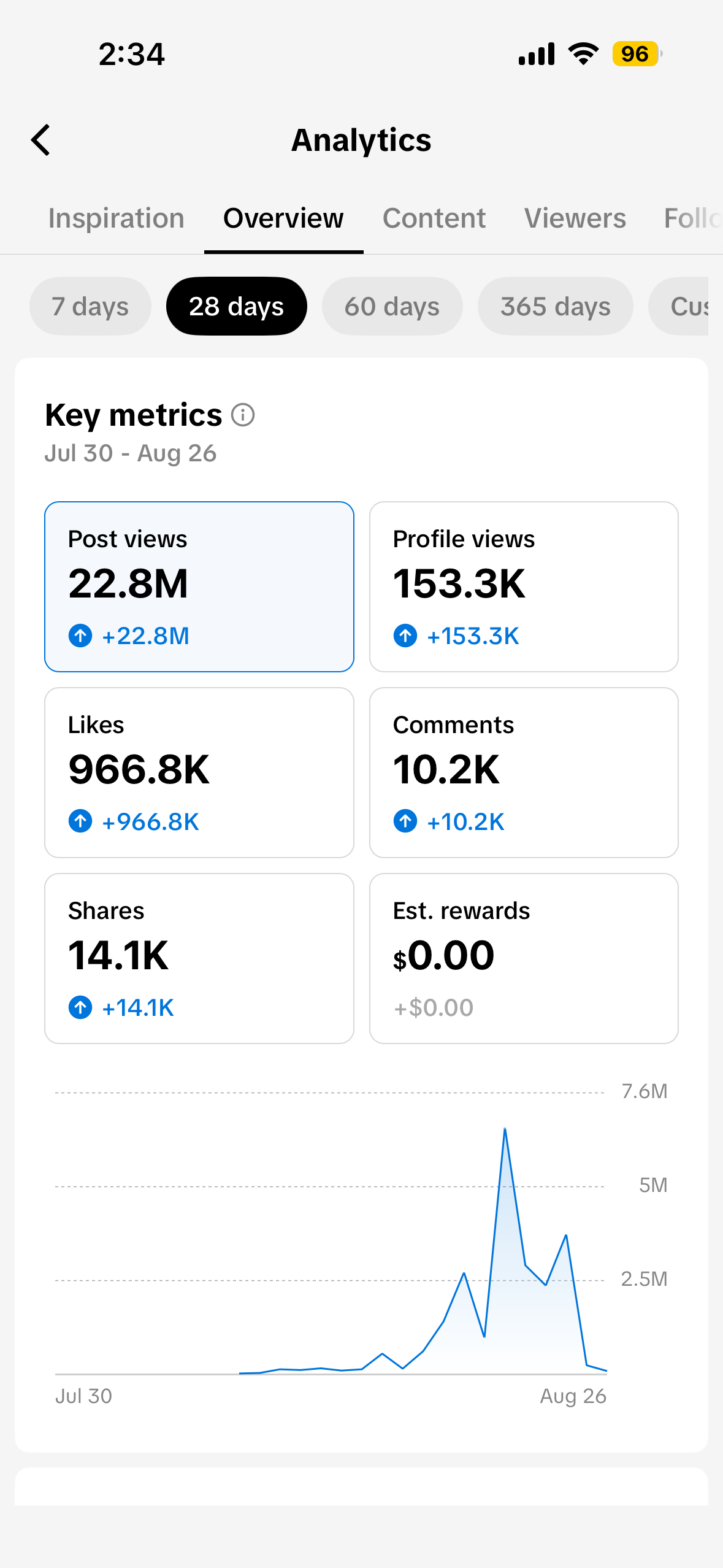723x1568 pixels.
Task: Switch to the Inspiration tab
Action: pos(117,218)
